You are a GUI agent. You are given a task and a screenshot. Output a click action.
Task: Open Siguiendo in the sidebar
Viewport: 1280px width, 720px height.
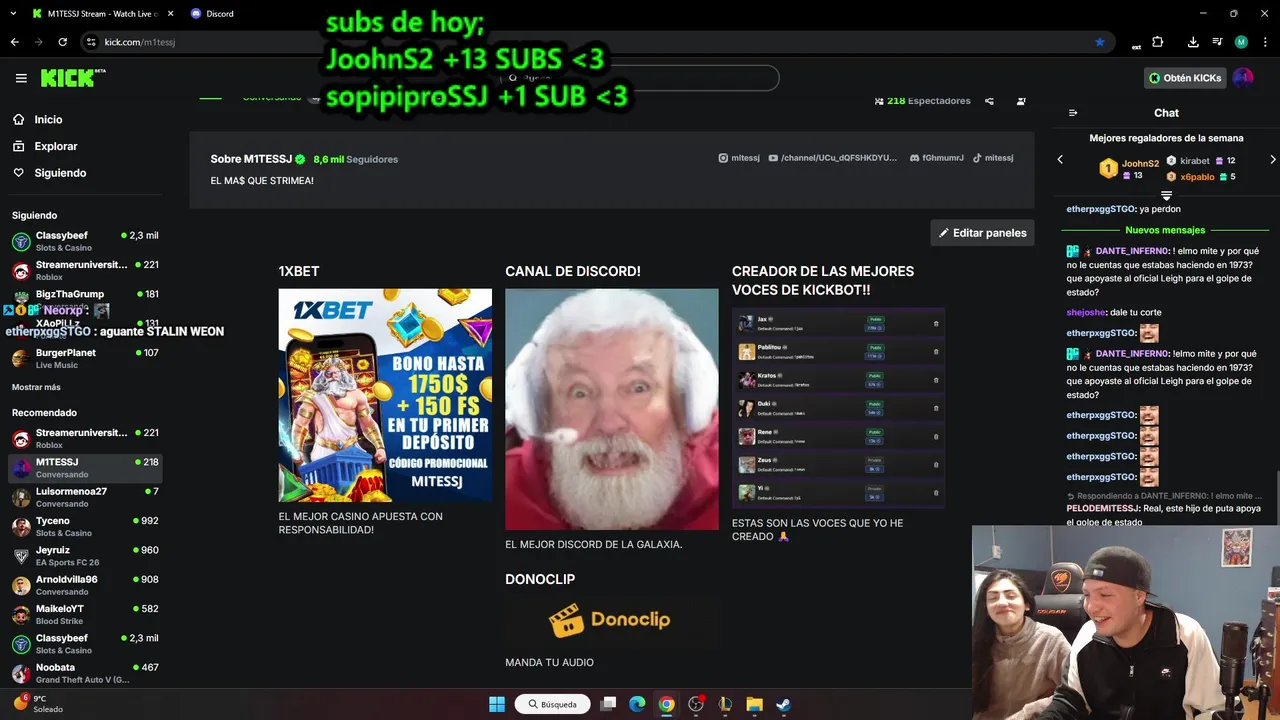60,173
